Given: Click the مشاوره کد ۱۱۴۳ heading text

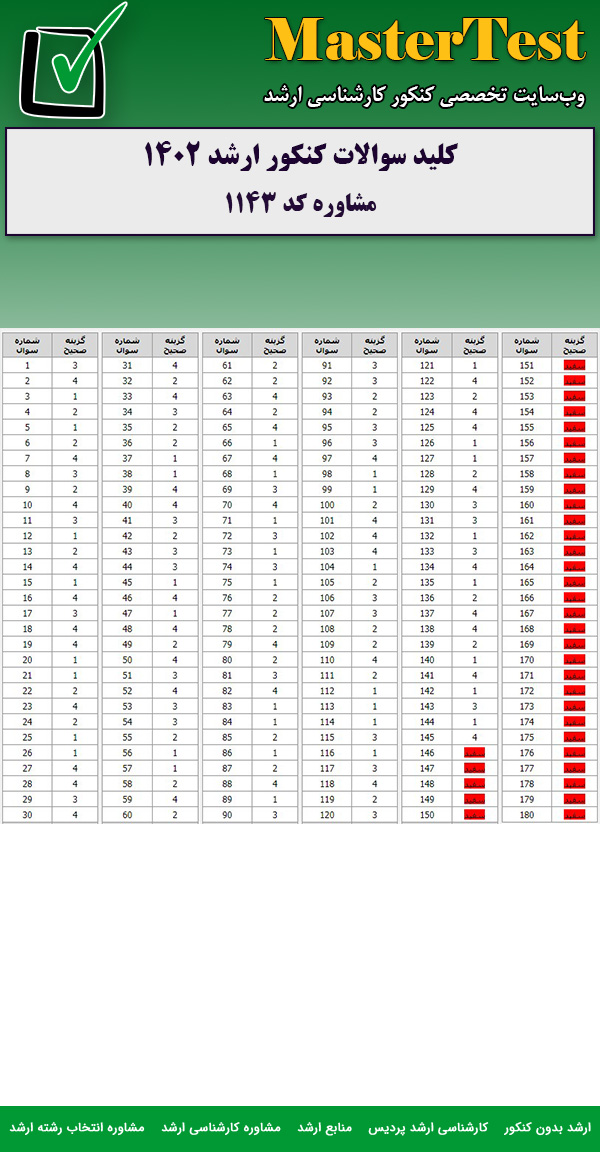Looking at the screenshot, I should click(x=300, y=204).
